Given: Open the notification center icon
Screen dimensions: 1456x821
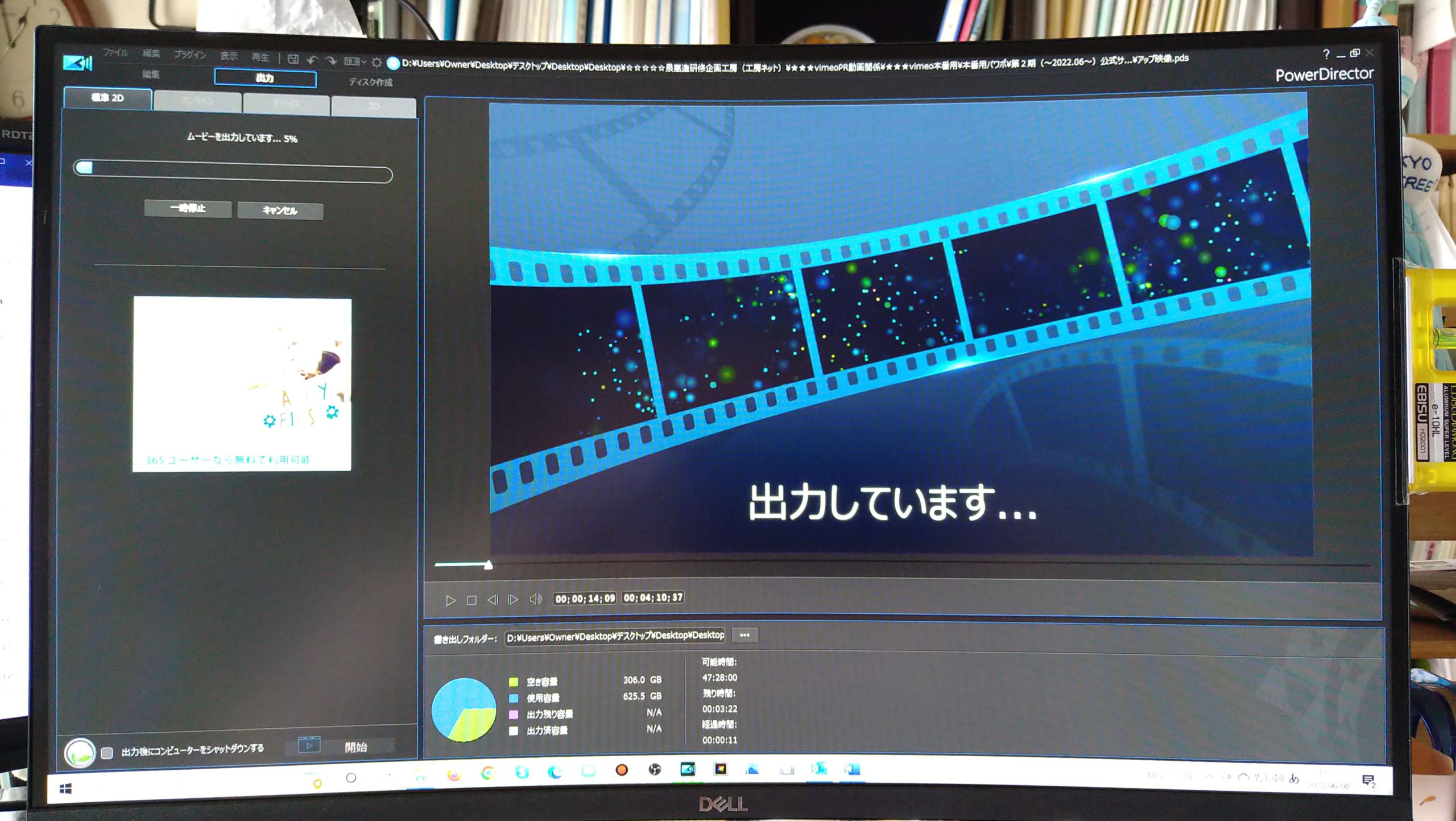Looking at the screenshot, I should pos(1368,781).
